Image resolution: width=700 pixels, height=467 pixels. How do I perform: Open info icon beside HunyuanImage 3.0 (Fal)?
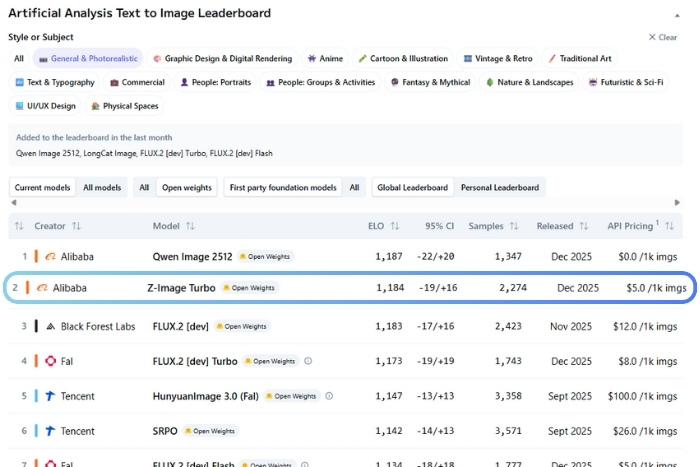pyautogui.click(x=329, y=396)
